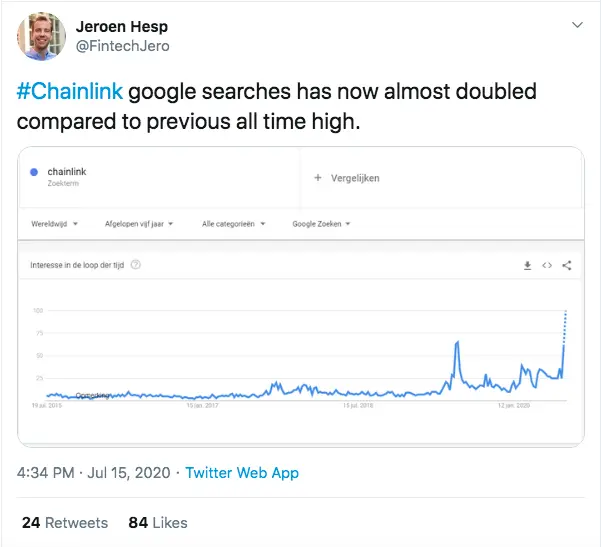
Task: View the 24 Retweets list
Action: (x=65, y=522)
